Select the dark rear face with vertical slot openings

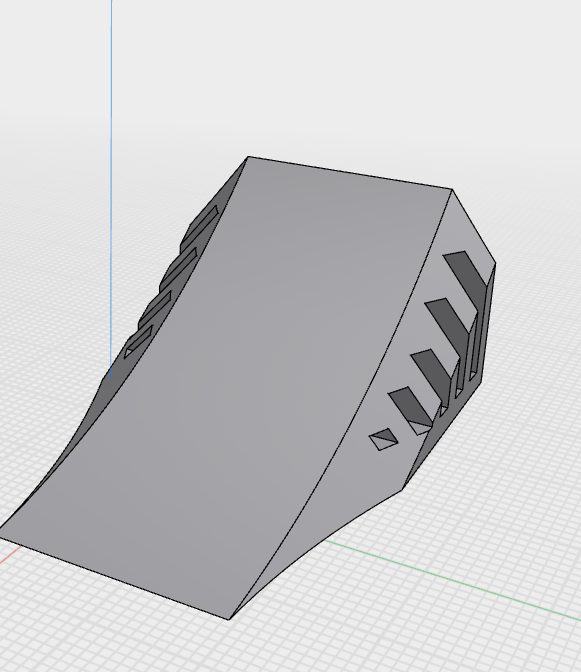tap(467, 369)
